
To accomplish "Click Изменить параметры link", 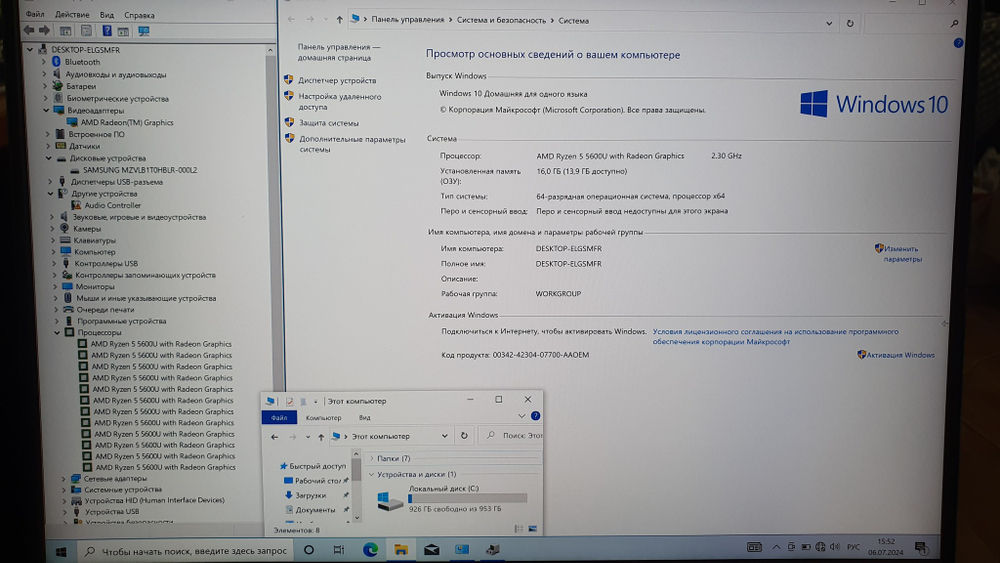I will click(902, 254).
